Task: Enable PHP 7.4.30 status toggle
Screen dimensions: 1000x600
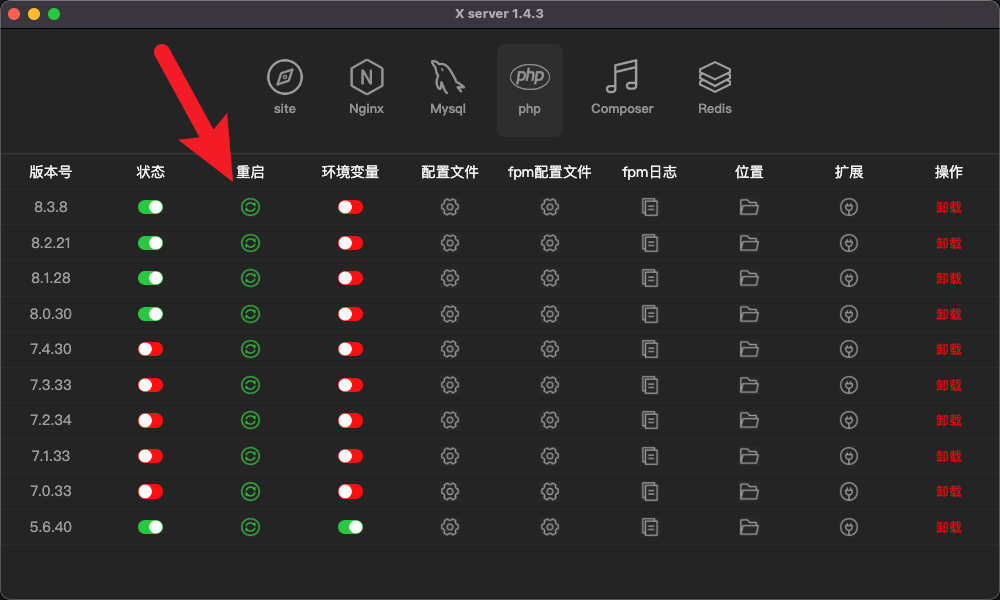Action: [151, 349]
